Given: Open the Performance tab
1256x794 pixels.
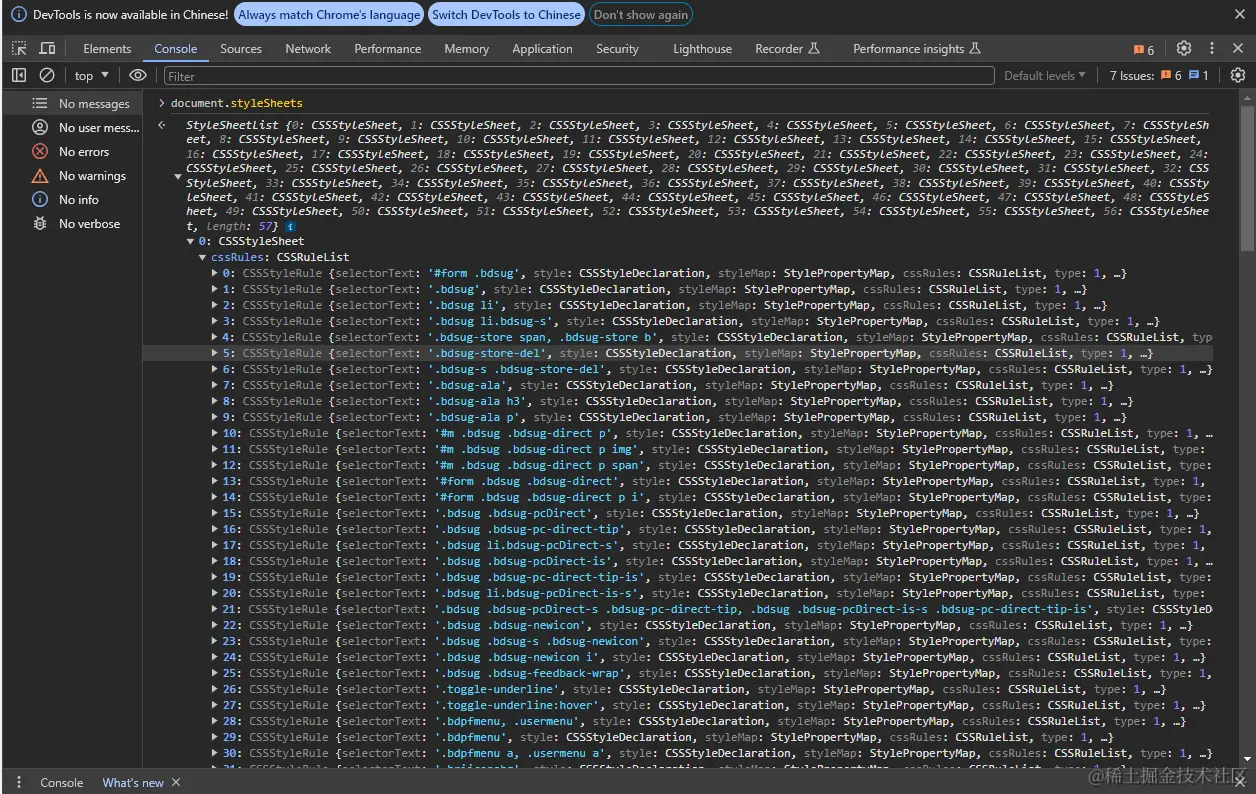Looking at the screenshot, I should 388,49.
